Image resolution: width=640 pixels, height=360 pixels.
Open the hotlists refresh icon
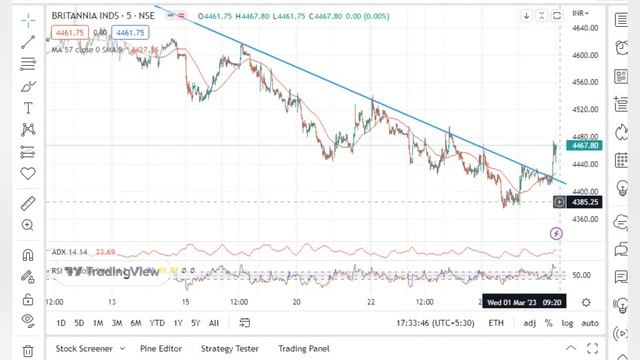621,132
